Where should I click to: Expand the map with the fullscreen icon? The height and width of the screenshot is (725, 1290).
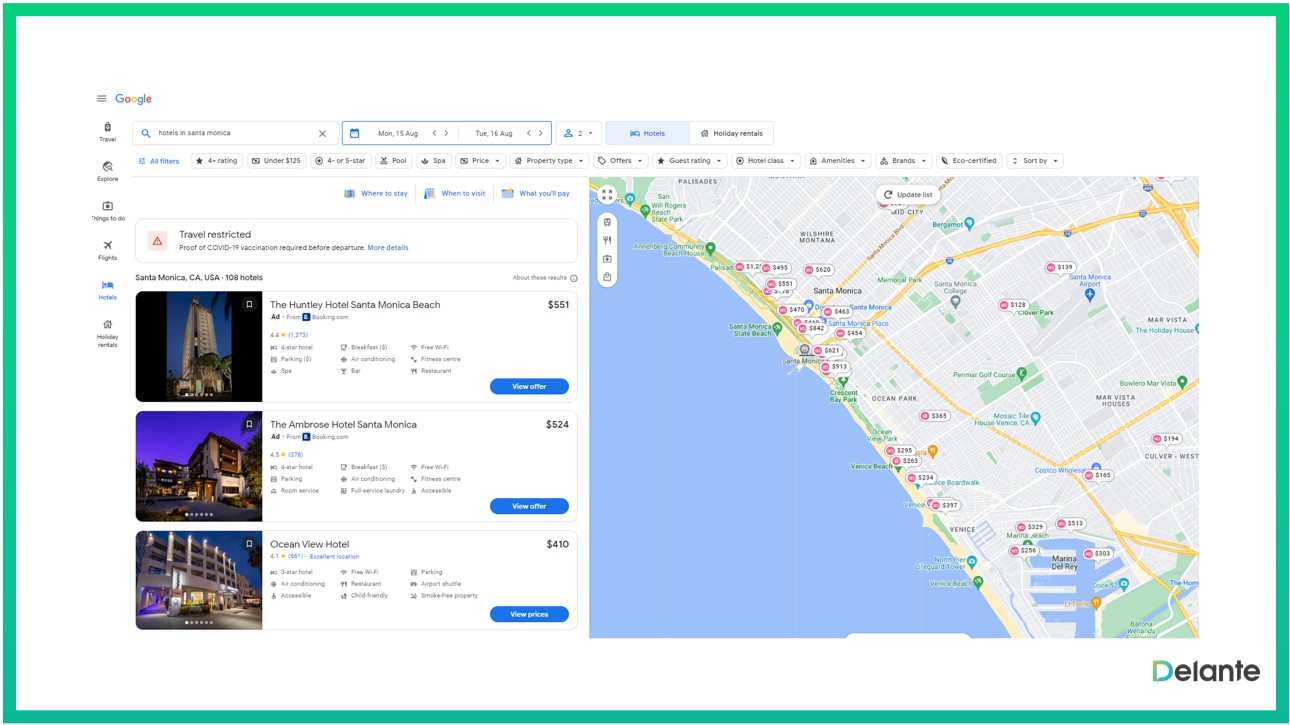tap(607, 193)
